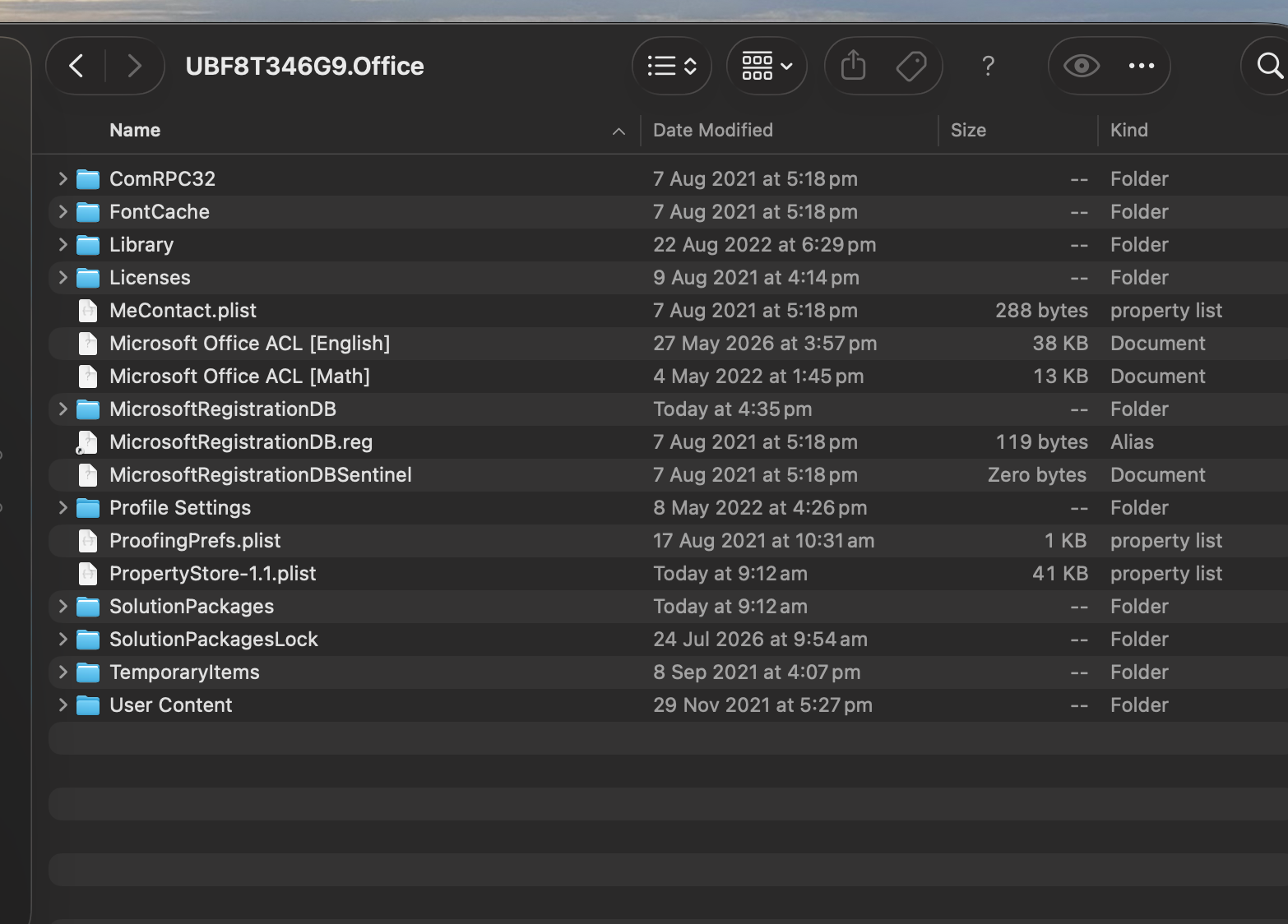The height and width of the screenshot is (924, 1288).
Task: Select the PropertyStore-1.1.plist file icon
Action: click(87, 573)
